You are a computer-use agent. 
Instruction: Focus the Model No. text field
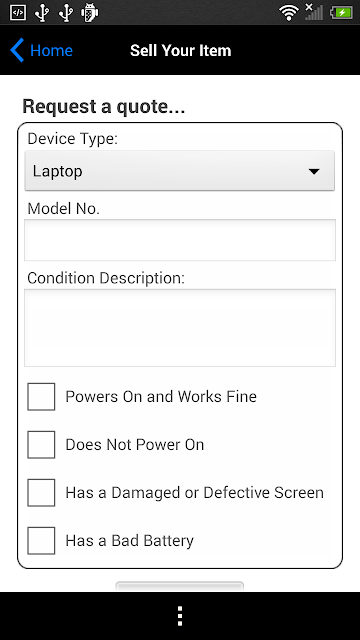coord(180,240)
